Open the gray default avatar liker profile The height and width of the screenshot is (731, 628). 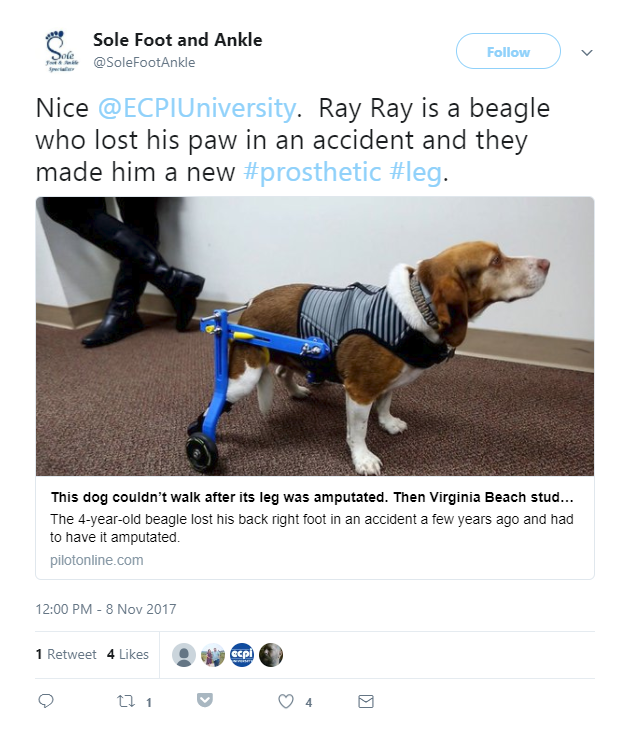184,654
